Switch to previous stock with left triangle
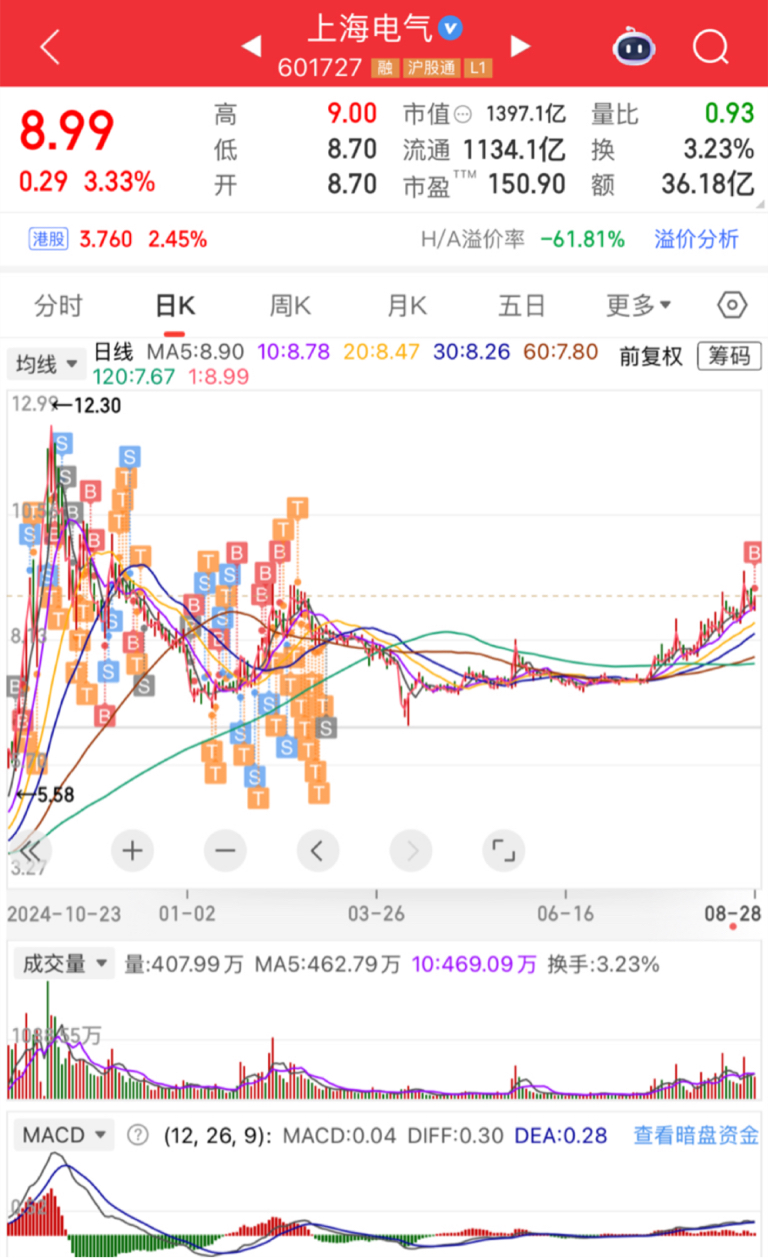The height and width of the screenshot is (1258, 768). point(251,46)
